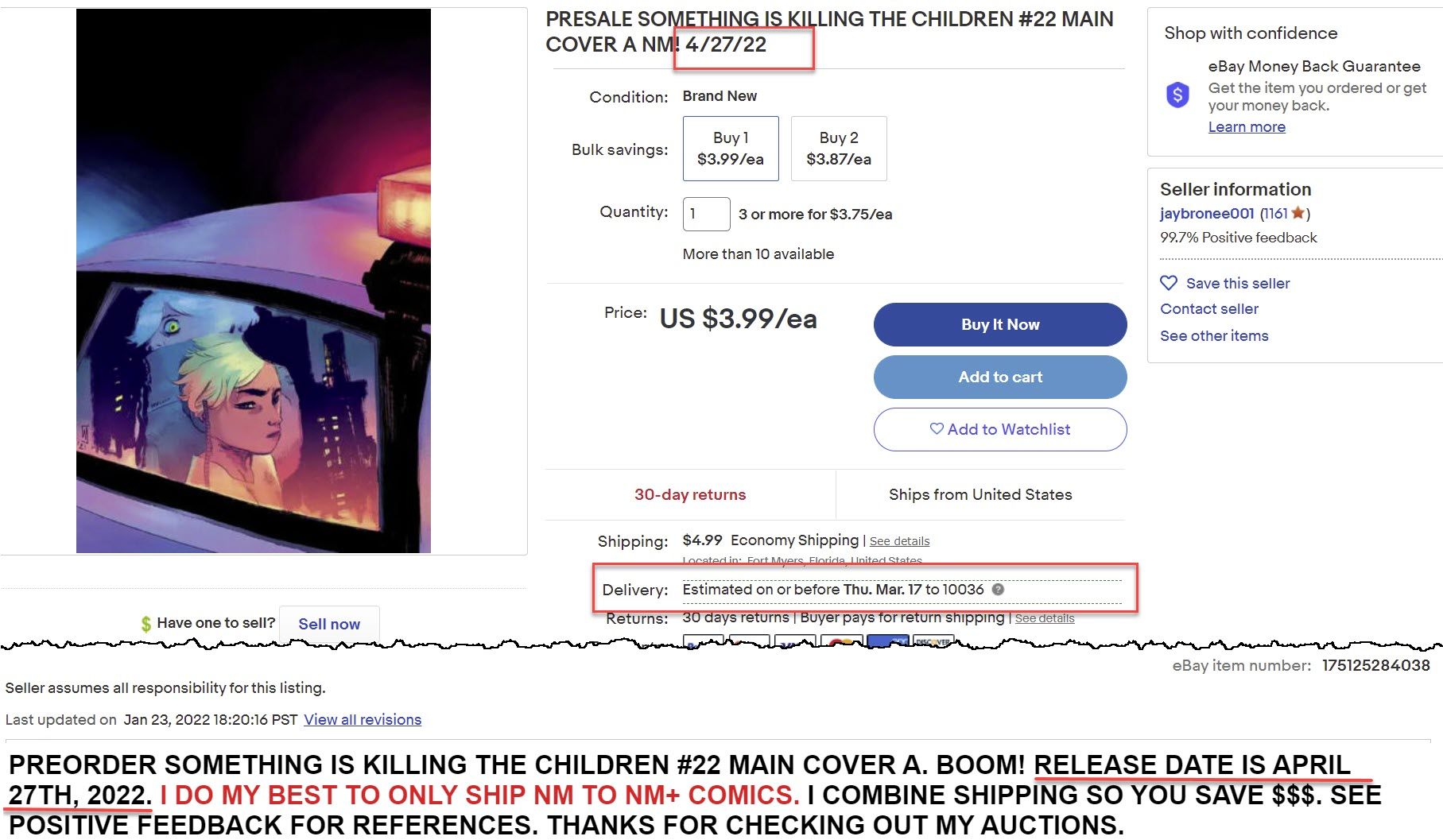This screenshot has width=1443, height=840.
Task: Add item to Watchlist
Action: pyautogui.click(x=1000, y=429)
